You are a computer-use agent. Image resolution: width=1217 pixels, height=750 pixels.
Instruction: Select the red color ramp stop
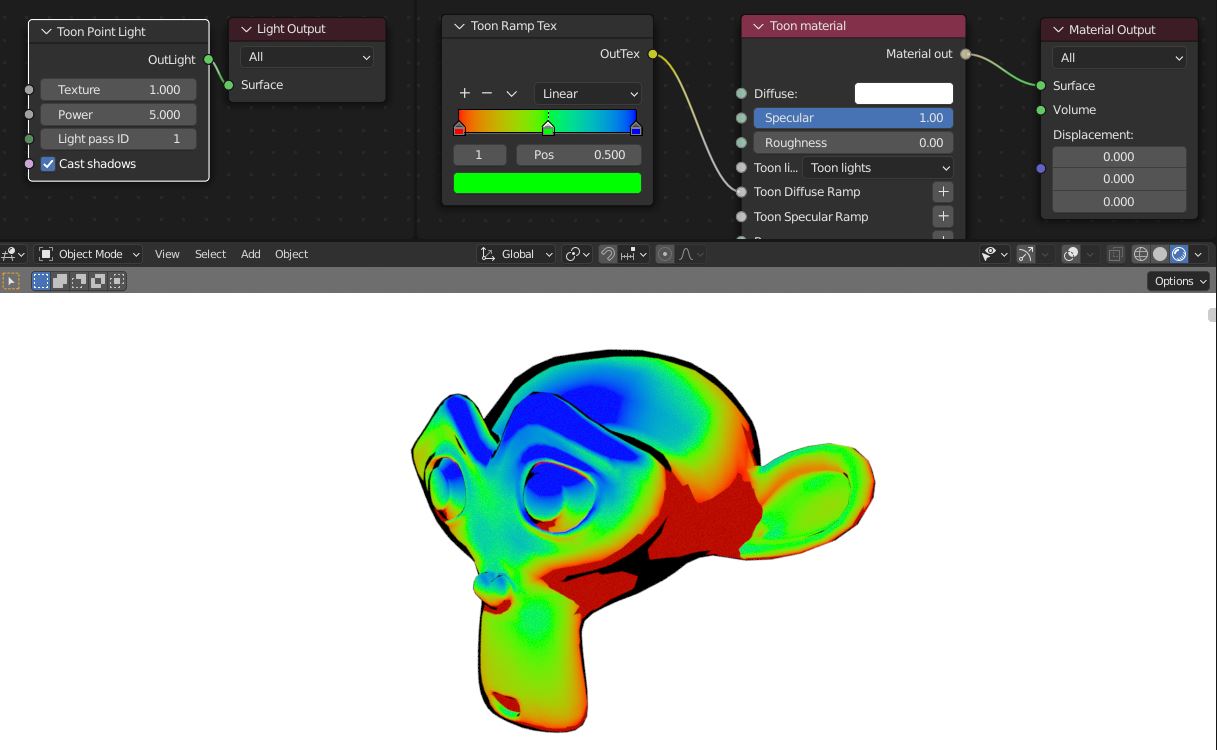pyautogui.click(x=460, y=128)
